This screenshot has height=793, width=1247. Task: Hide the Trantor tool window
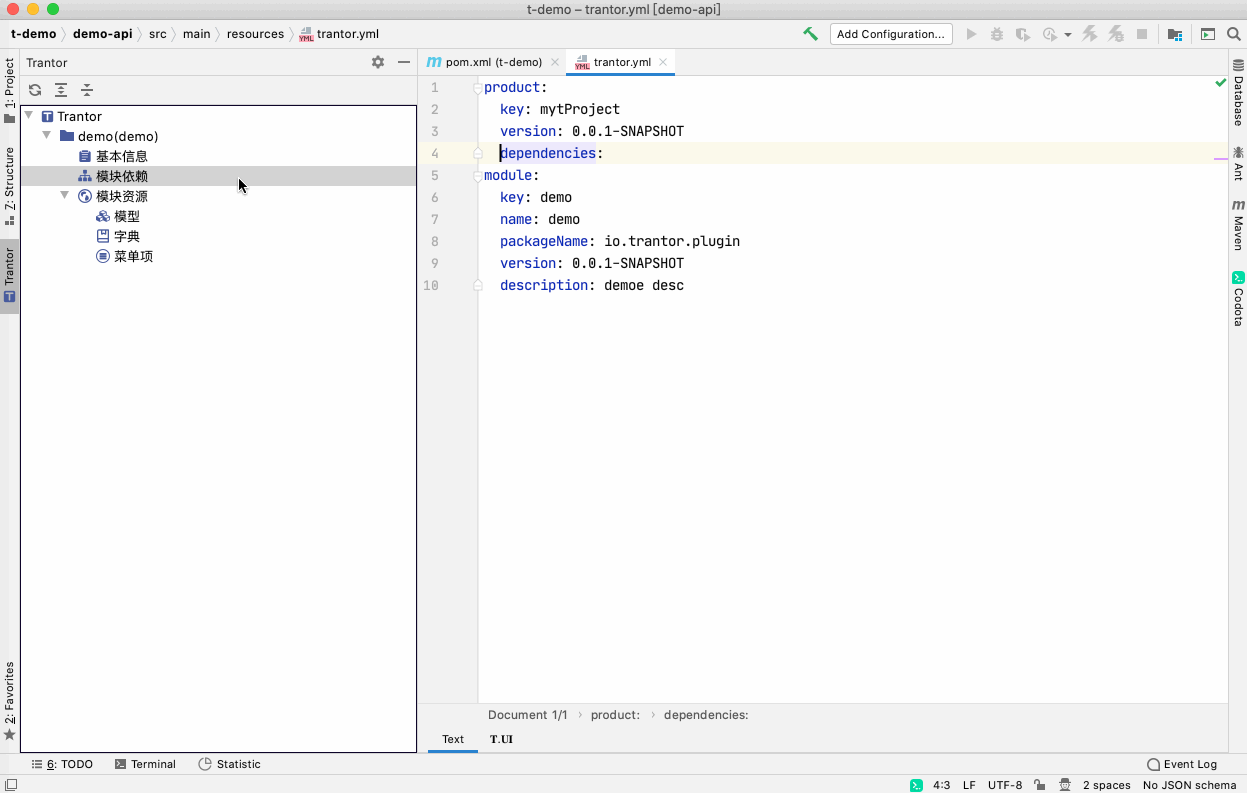point(404,62)
